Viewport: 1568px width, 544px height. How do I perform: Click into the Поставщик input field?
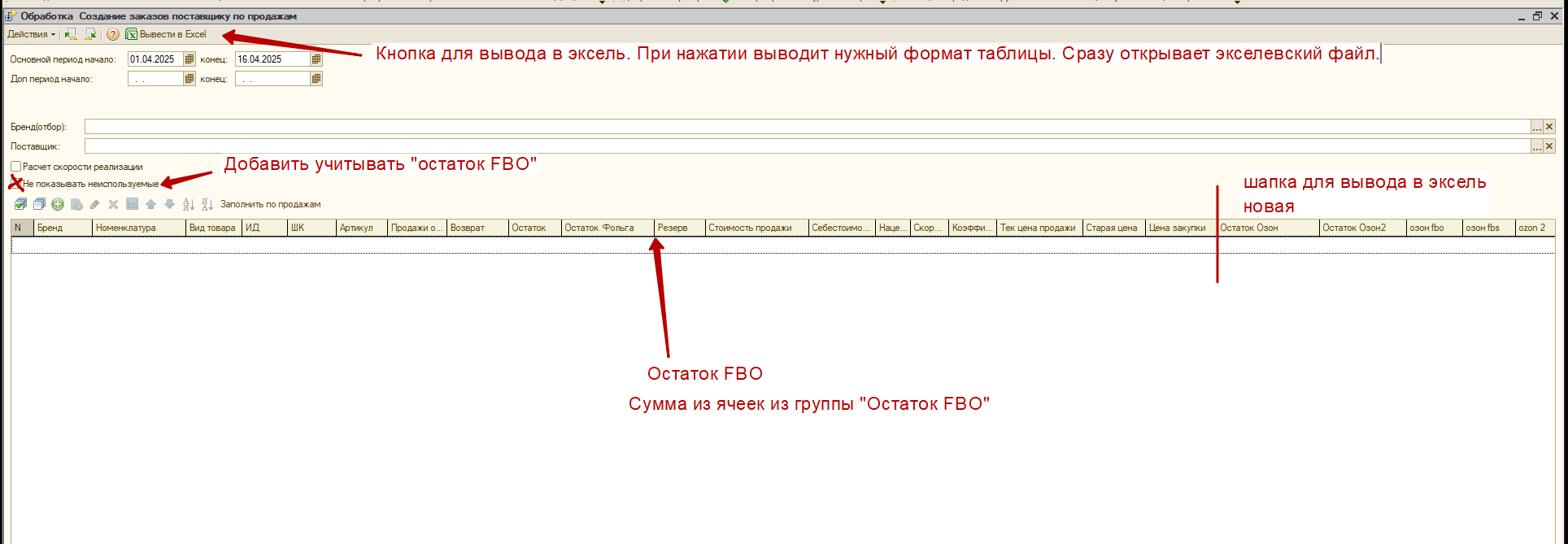(805, 146)
